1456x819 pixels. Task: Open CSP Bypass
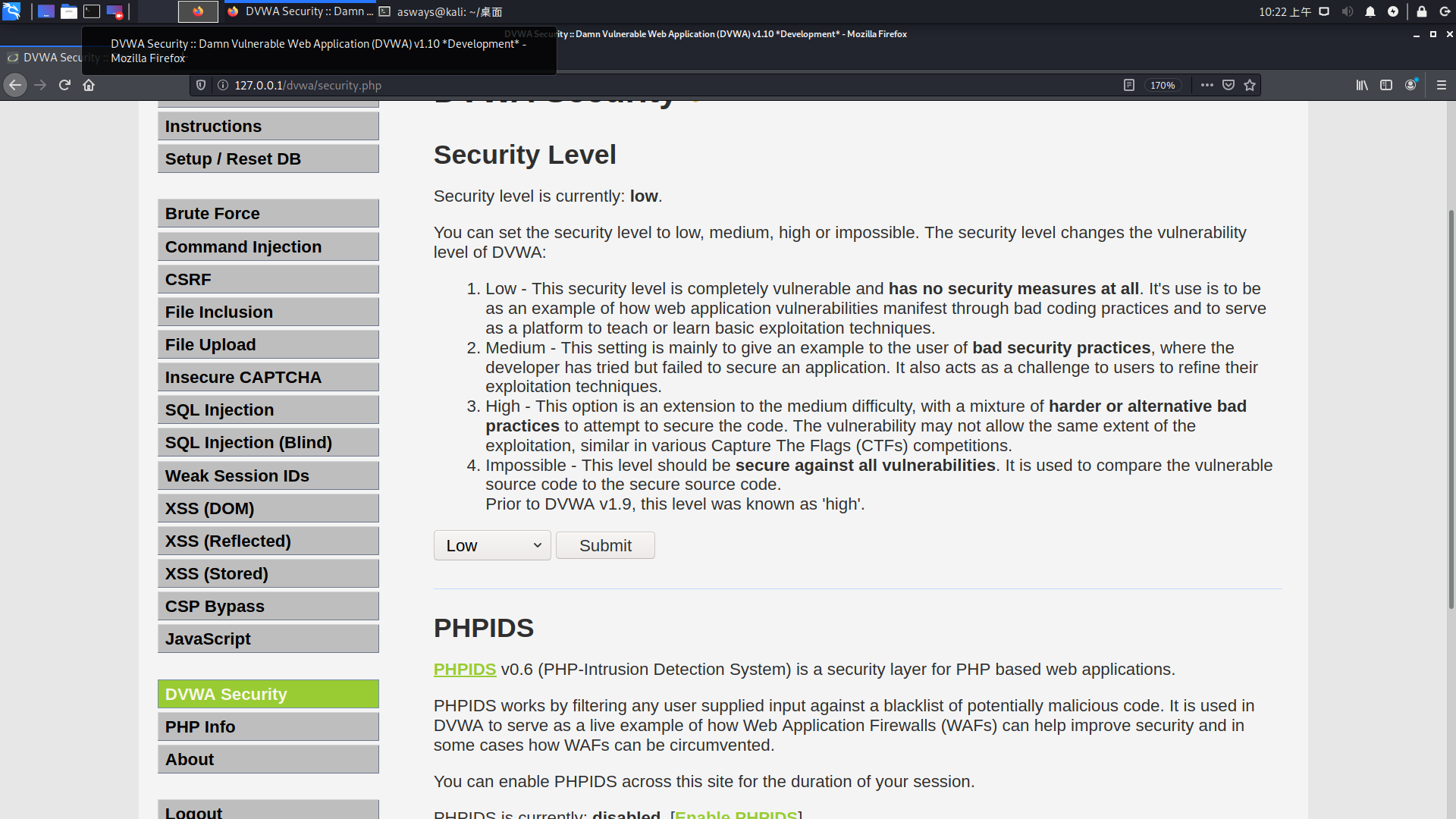coord(268,607)
